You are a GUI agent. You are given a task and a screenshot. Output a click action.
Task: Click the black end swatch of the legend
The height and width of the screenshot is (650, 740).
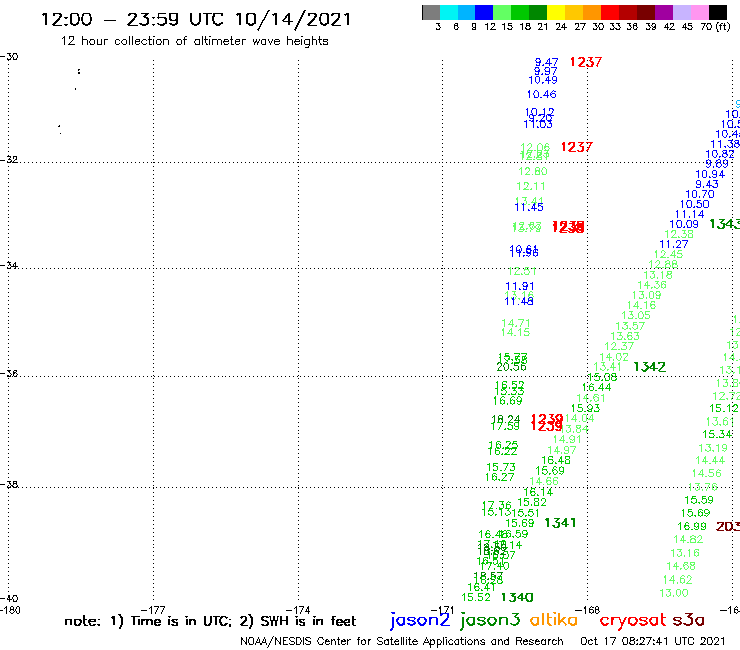point(718,12)
